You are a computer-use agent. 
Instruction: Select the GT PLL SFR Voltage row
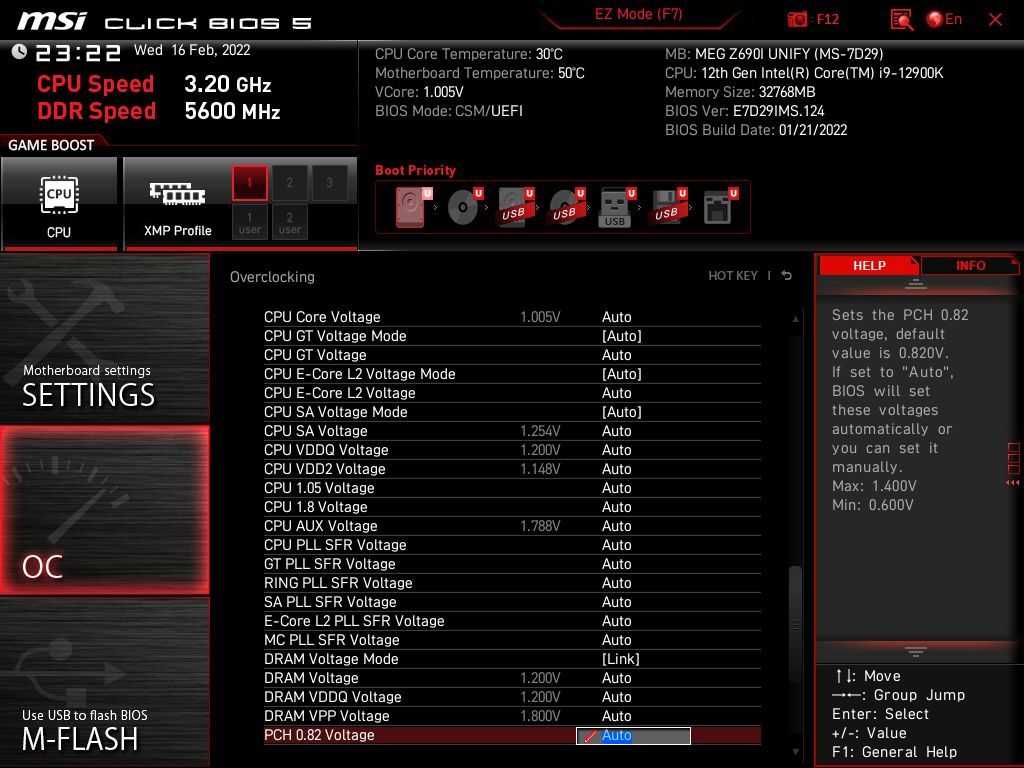512,563
